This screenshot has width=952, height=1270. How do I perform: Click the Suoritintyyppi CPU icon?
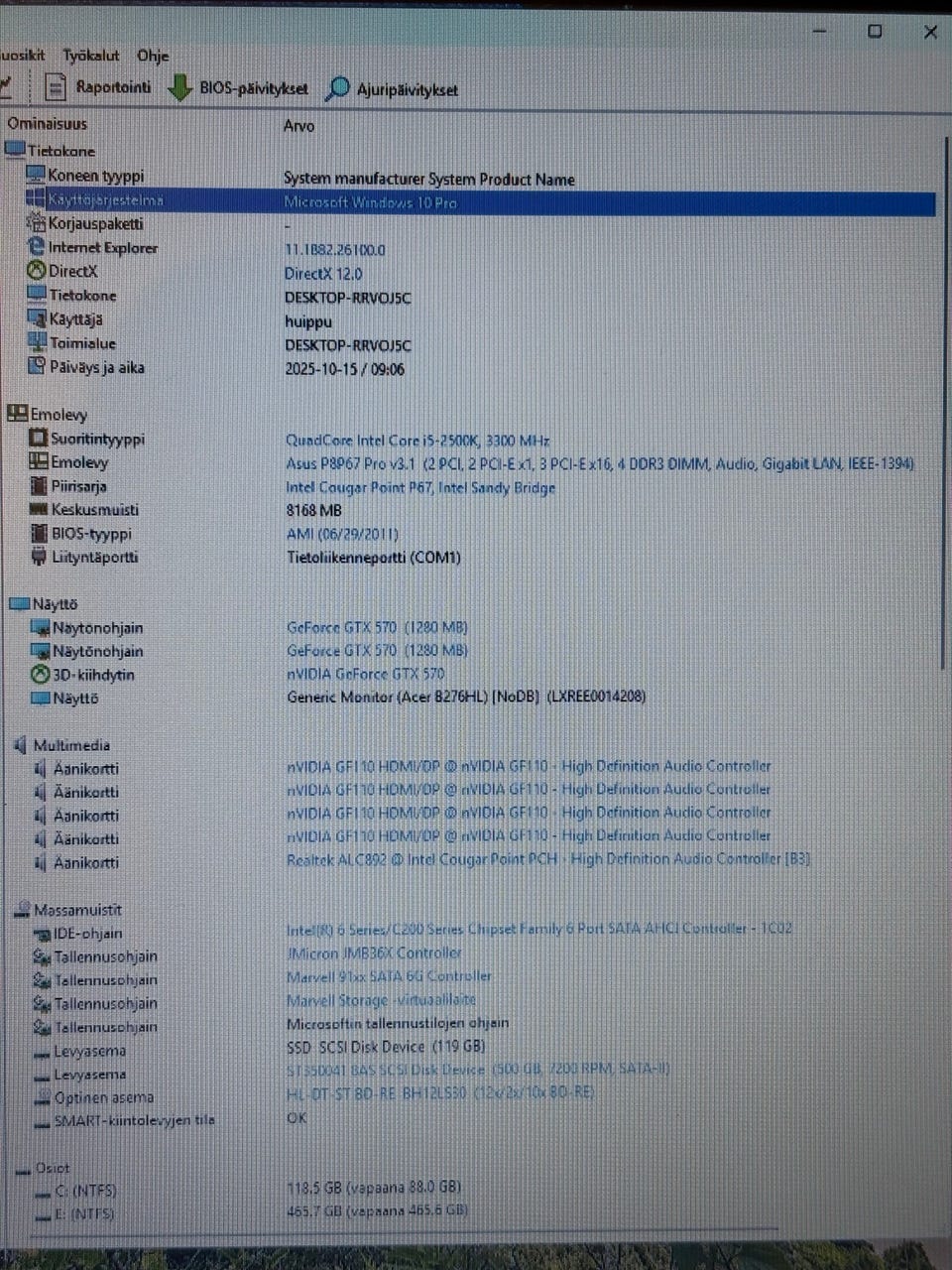click(x=39, y=438)
